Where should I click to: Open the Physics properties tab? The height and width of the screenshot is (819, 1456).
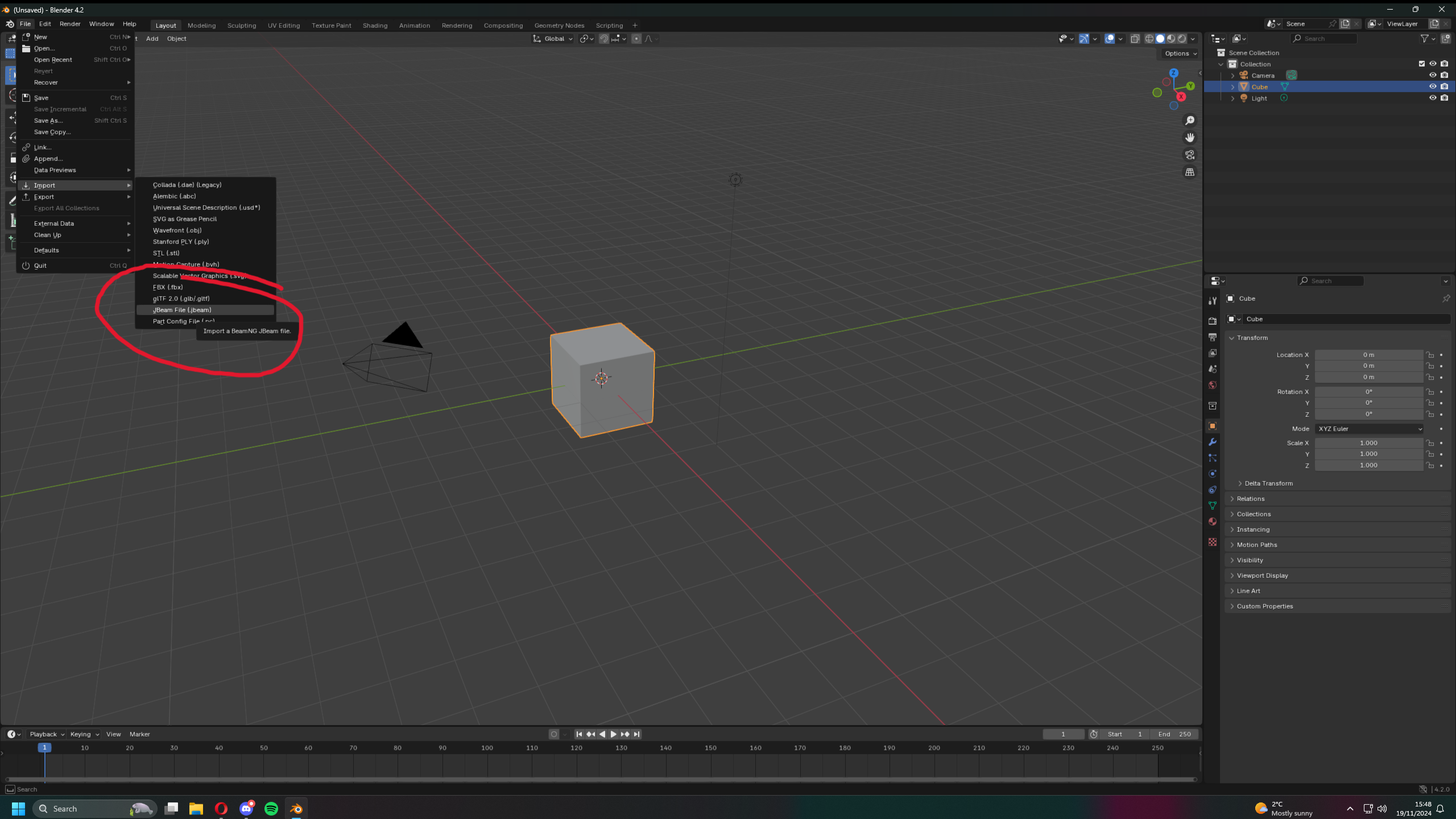(1212, 474)
